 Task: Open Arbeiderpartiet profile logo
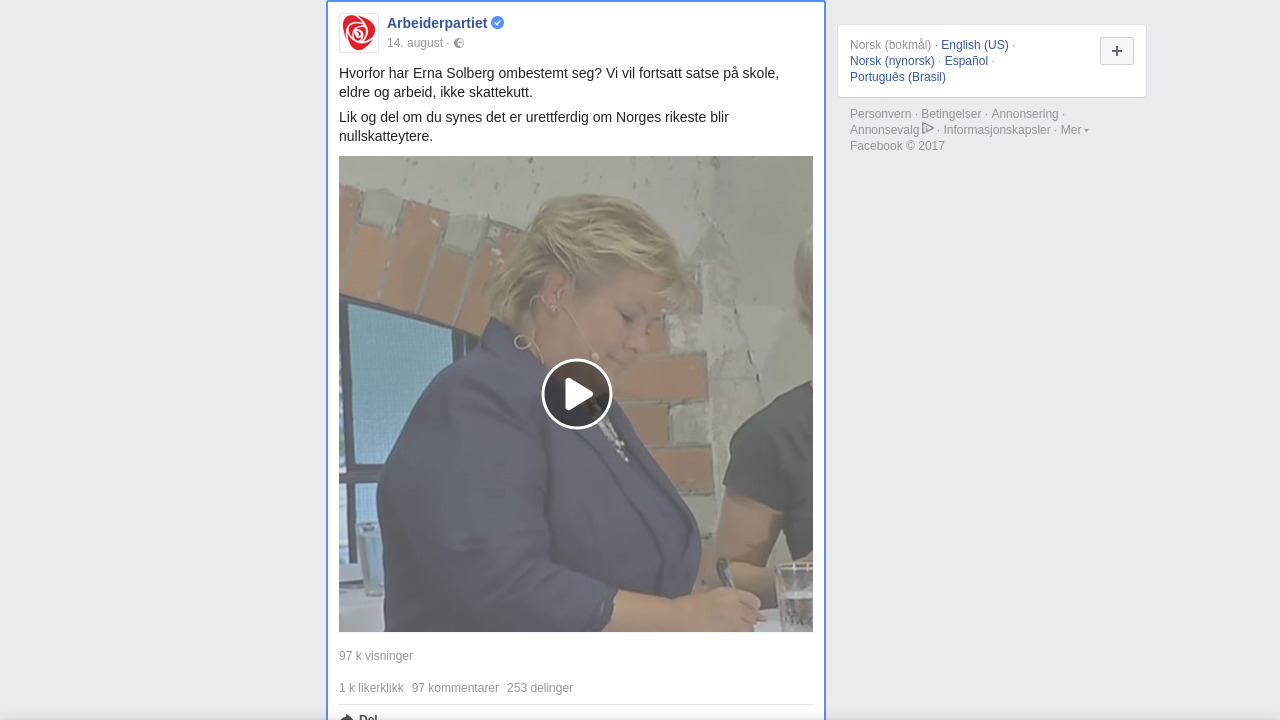pyautogui.click(x=359, y=33)
